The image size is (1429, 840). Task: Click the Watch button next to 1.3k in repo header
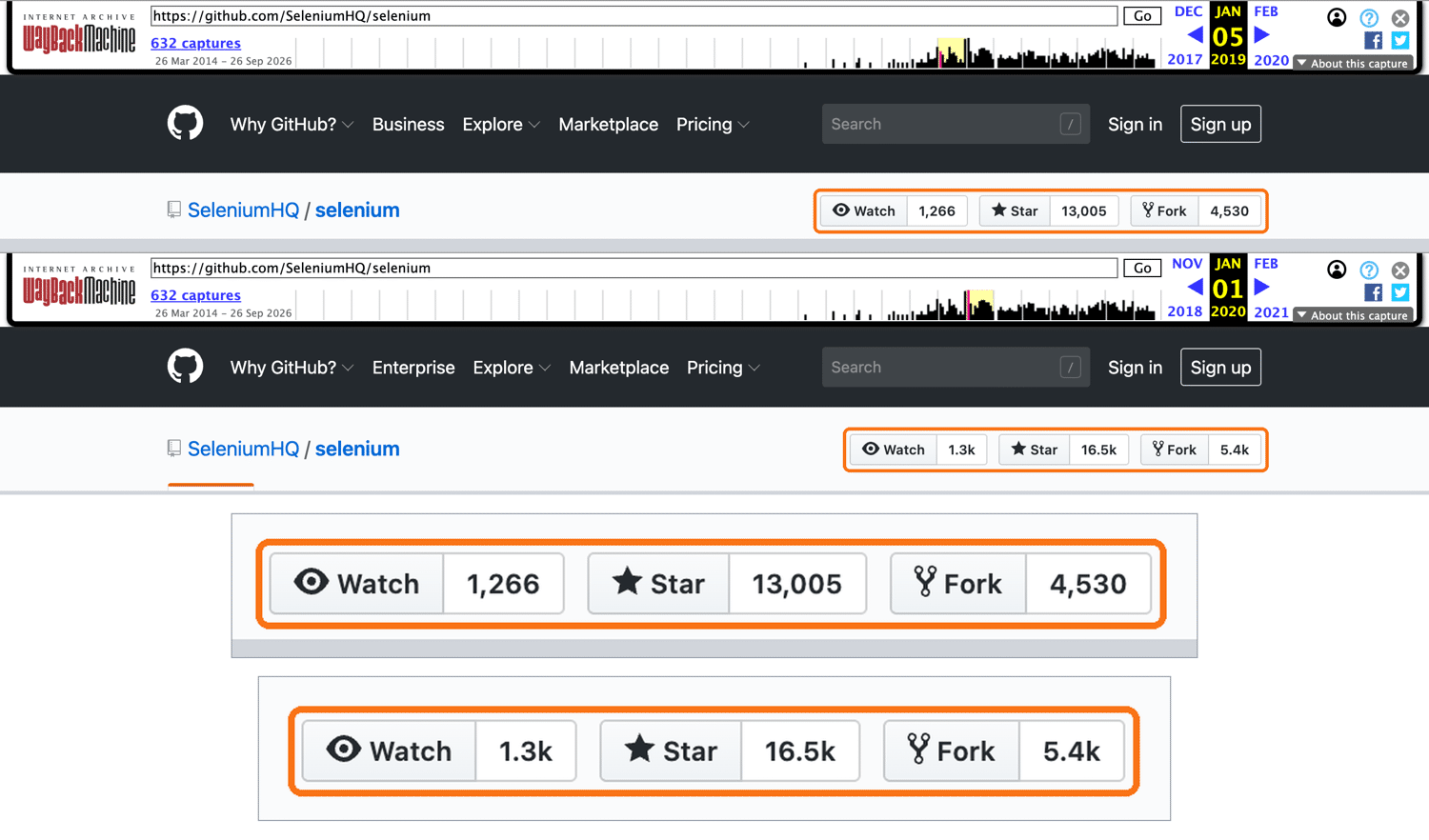894,450
